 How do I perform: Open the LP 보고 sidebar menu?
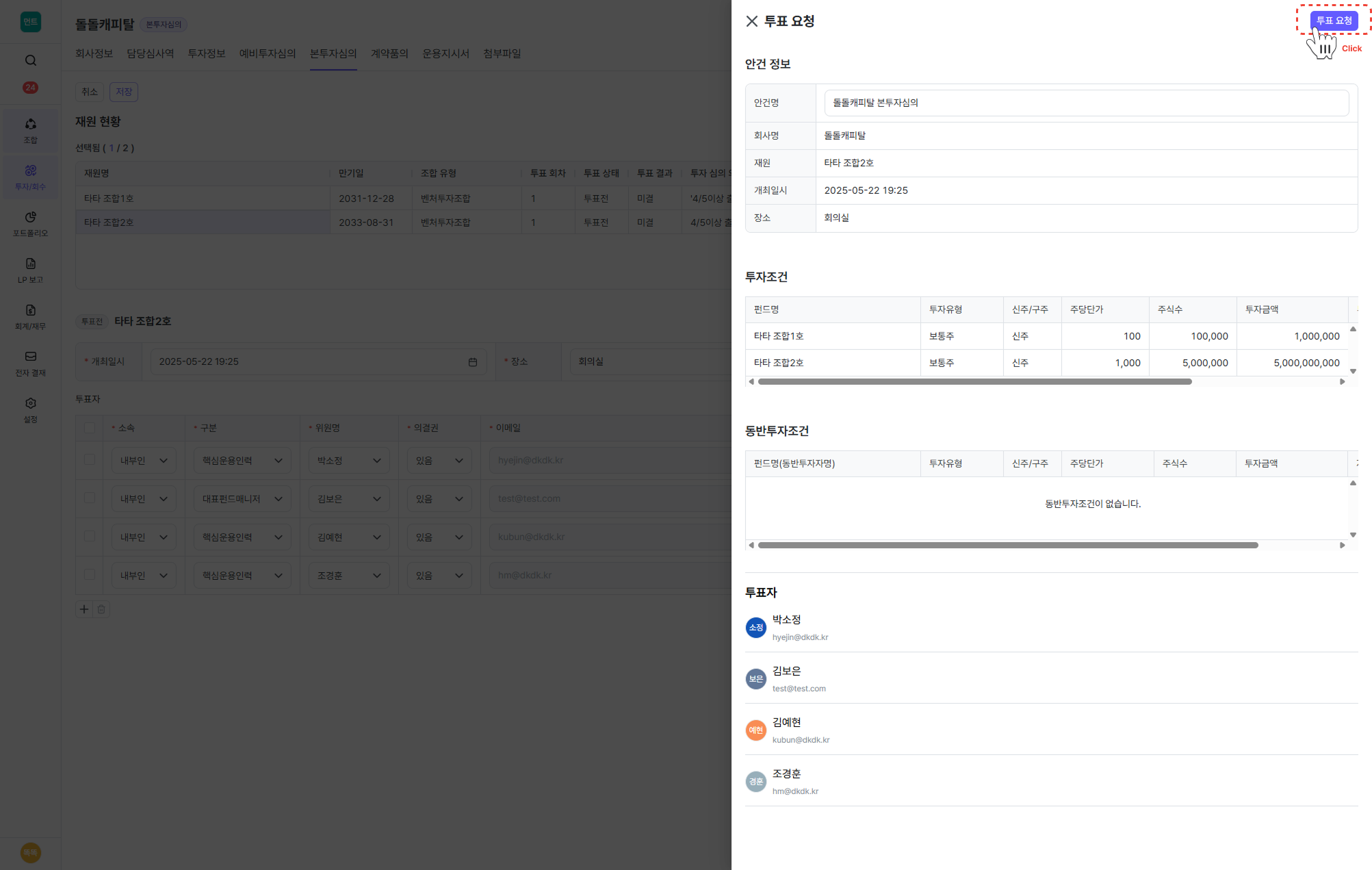point(31,270)
